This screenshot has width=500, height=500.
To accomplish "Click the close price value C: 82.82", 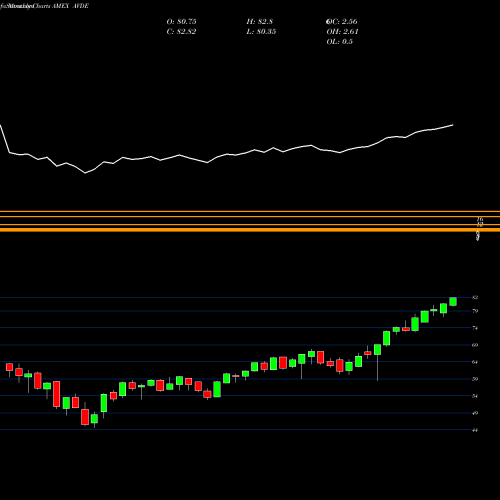I will (x=181, y=32).
